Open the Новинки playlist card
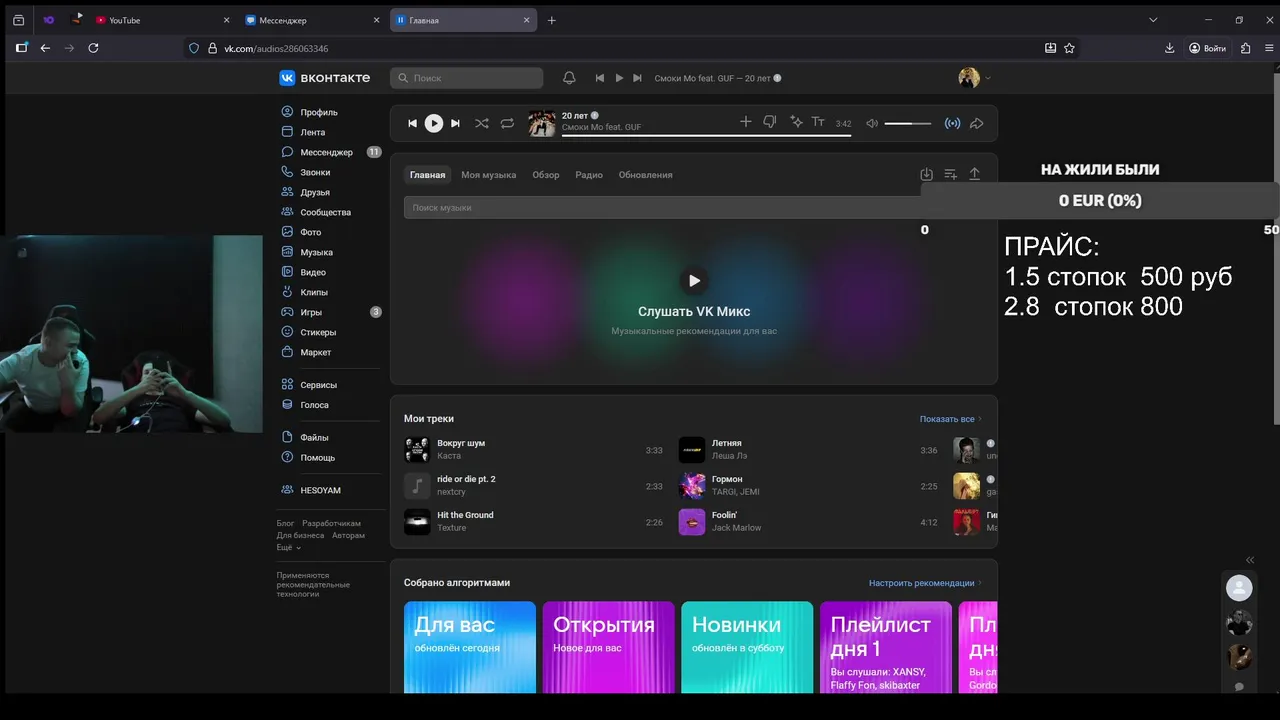This screenshot has height=720, width=1280. pos(747,647)
